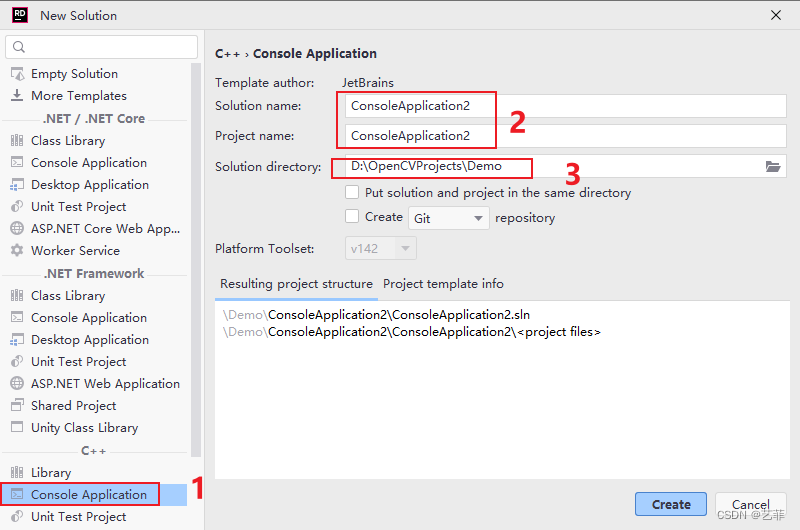This screenshot has height=530, width=800.
Task: Click the More Templates download icon
Action: coord(17,95)
